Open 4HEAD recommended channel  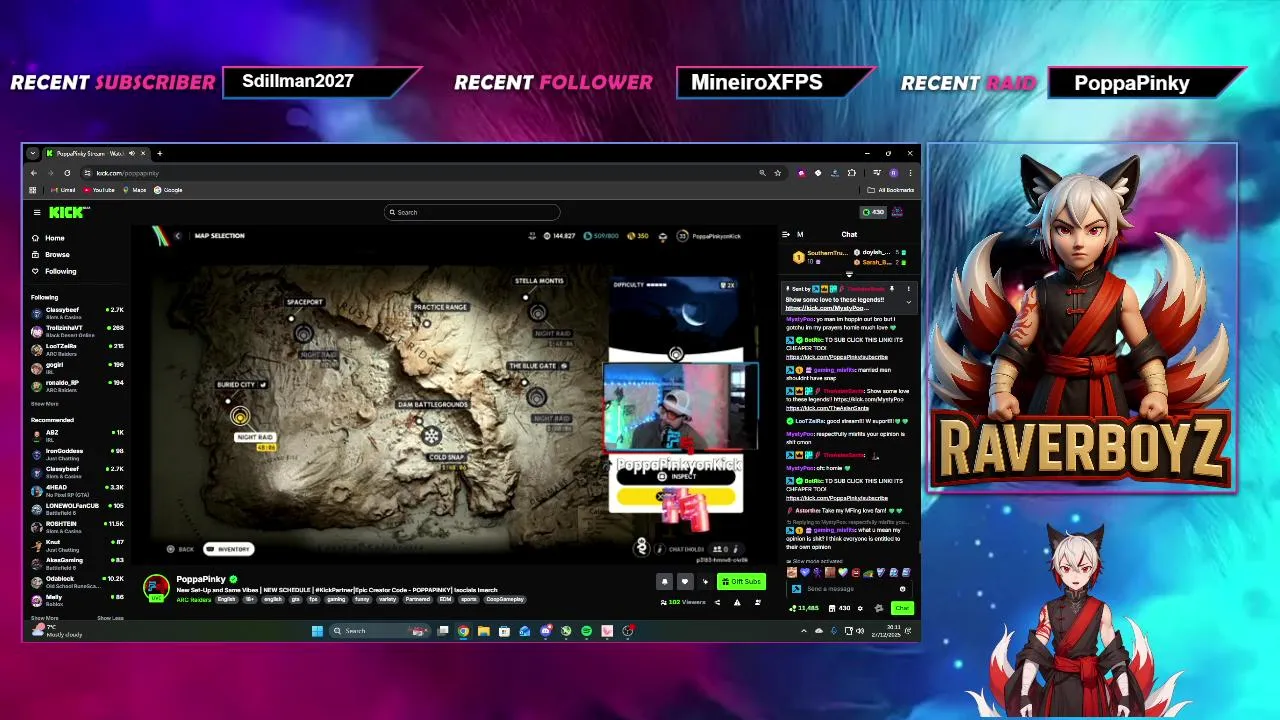tap(76, 490)
